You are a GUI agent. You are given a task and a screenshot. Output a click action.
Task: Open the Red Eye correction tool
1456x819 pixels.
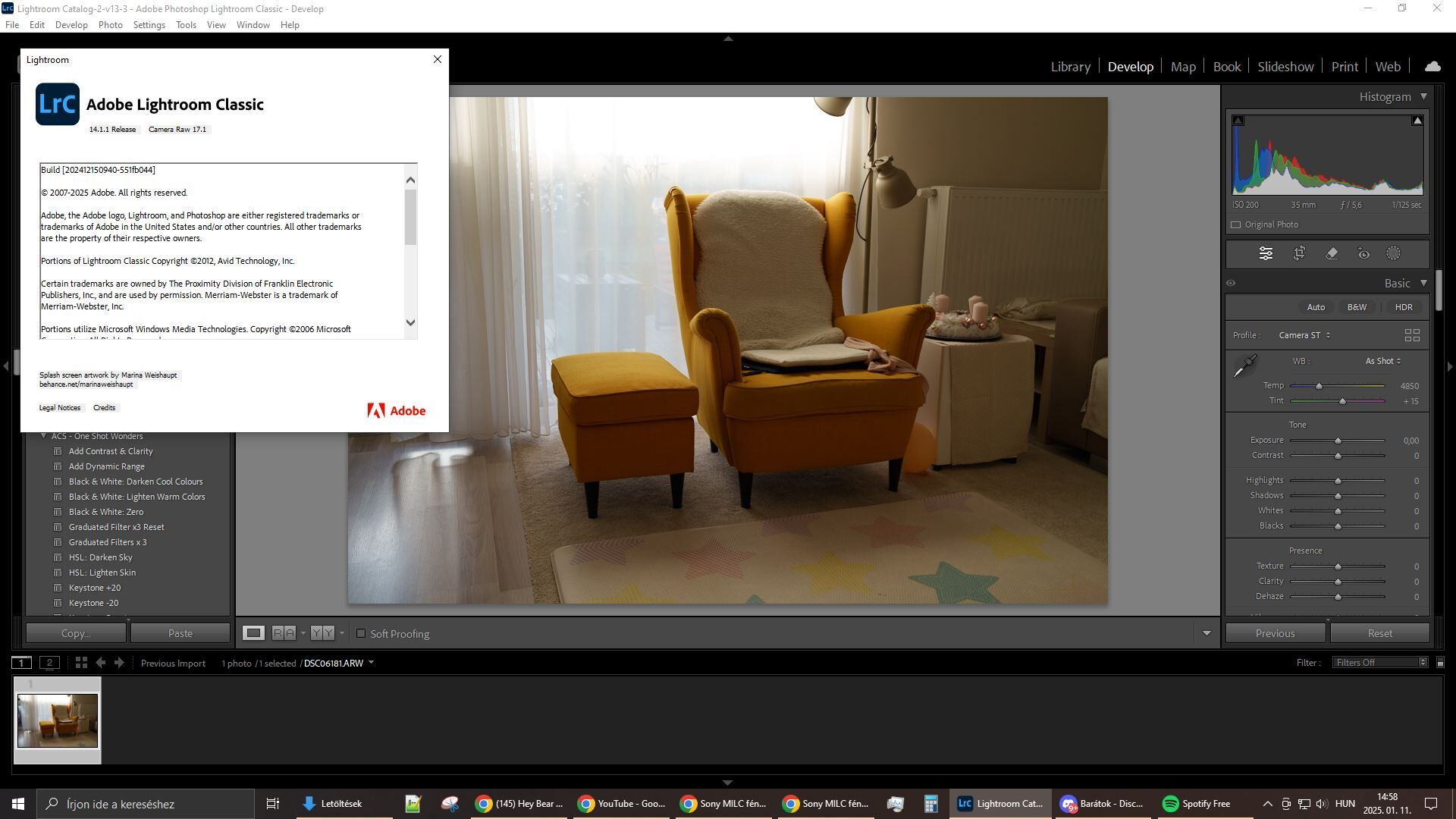click(x=1363, y=254)
